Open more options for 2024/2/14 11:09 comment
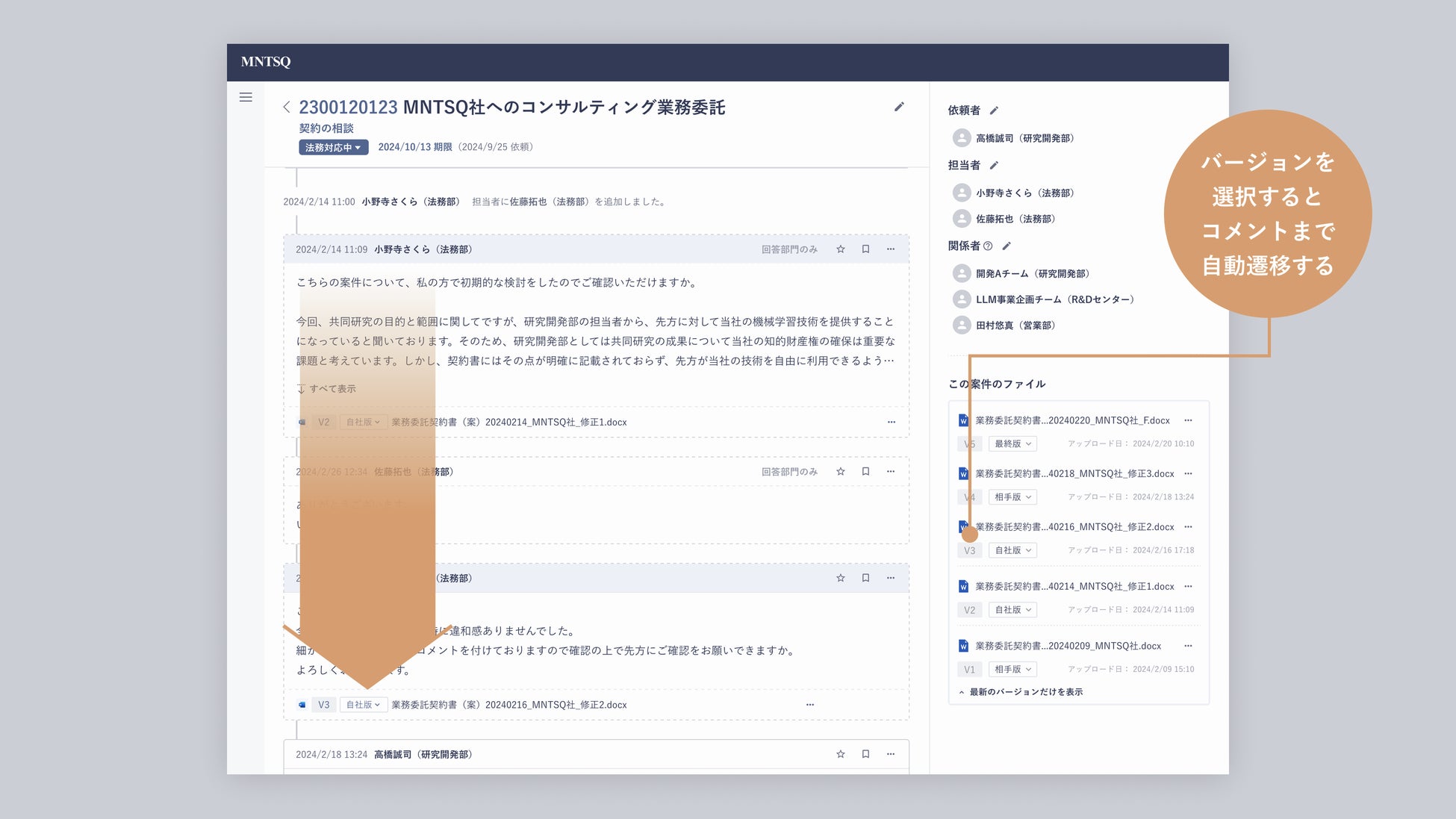1456x819 pixels. pyautogui.click(x=891, y=249)
